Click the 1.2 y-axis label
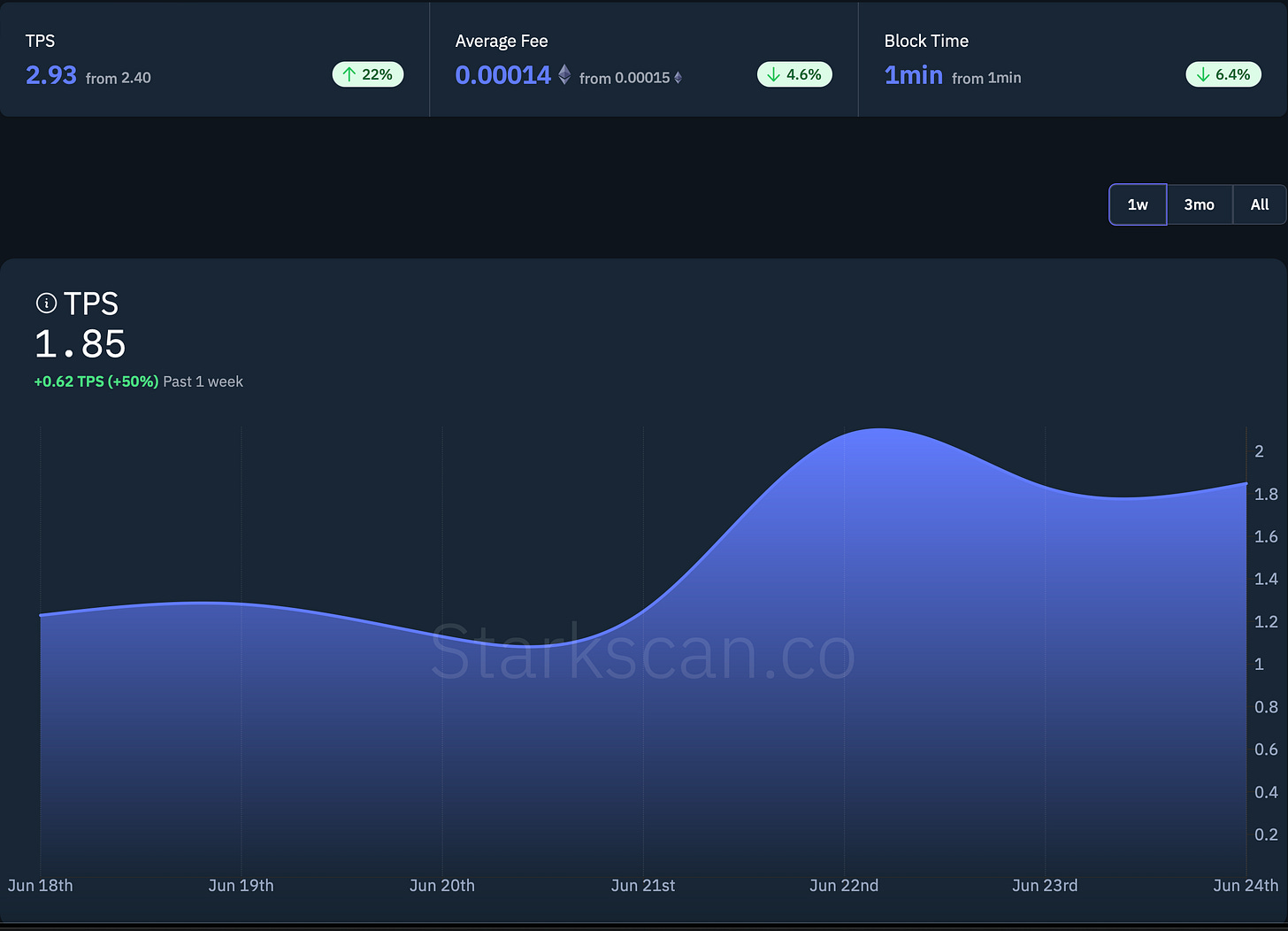The height and width of the screenshot is (931, 1288). 1266,621
